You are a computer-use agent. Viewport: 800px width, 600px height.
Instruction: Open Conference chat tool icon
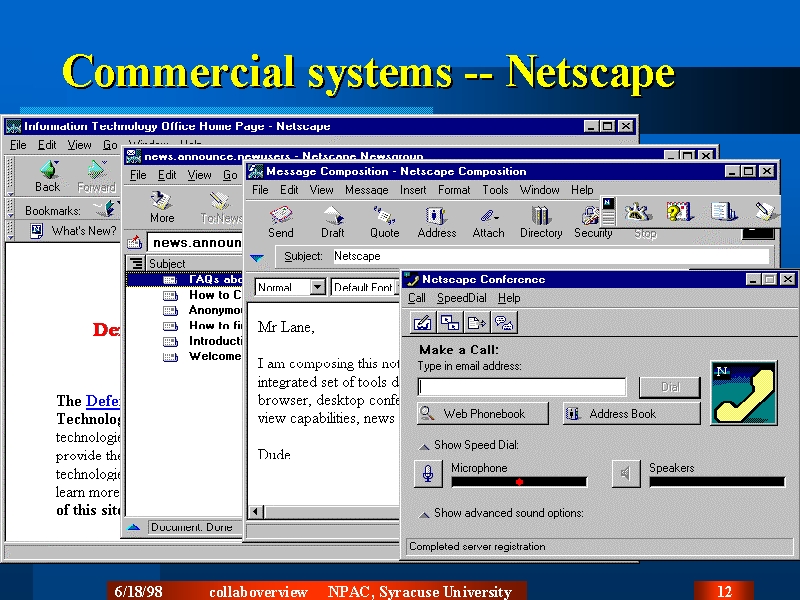point(504,322)
